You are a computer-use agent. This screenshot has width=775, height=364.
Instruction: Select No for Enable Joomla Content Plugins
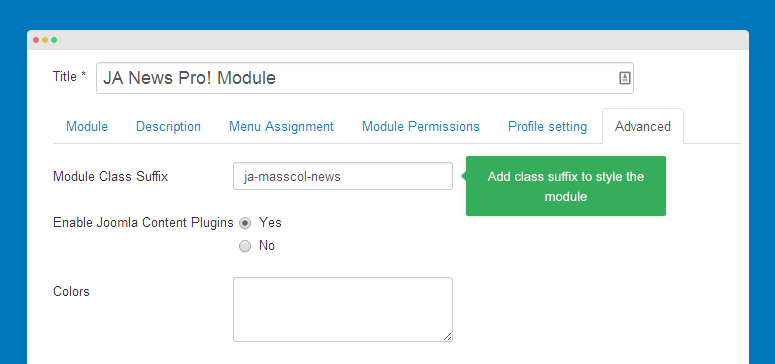coord(245,246)
